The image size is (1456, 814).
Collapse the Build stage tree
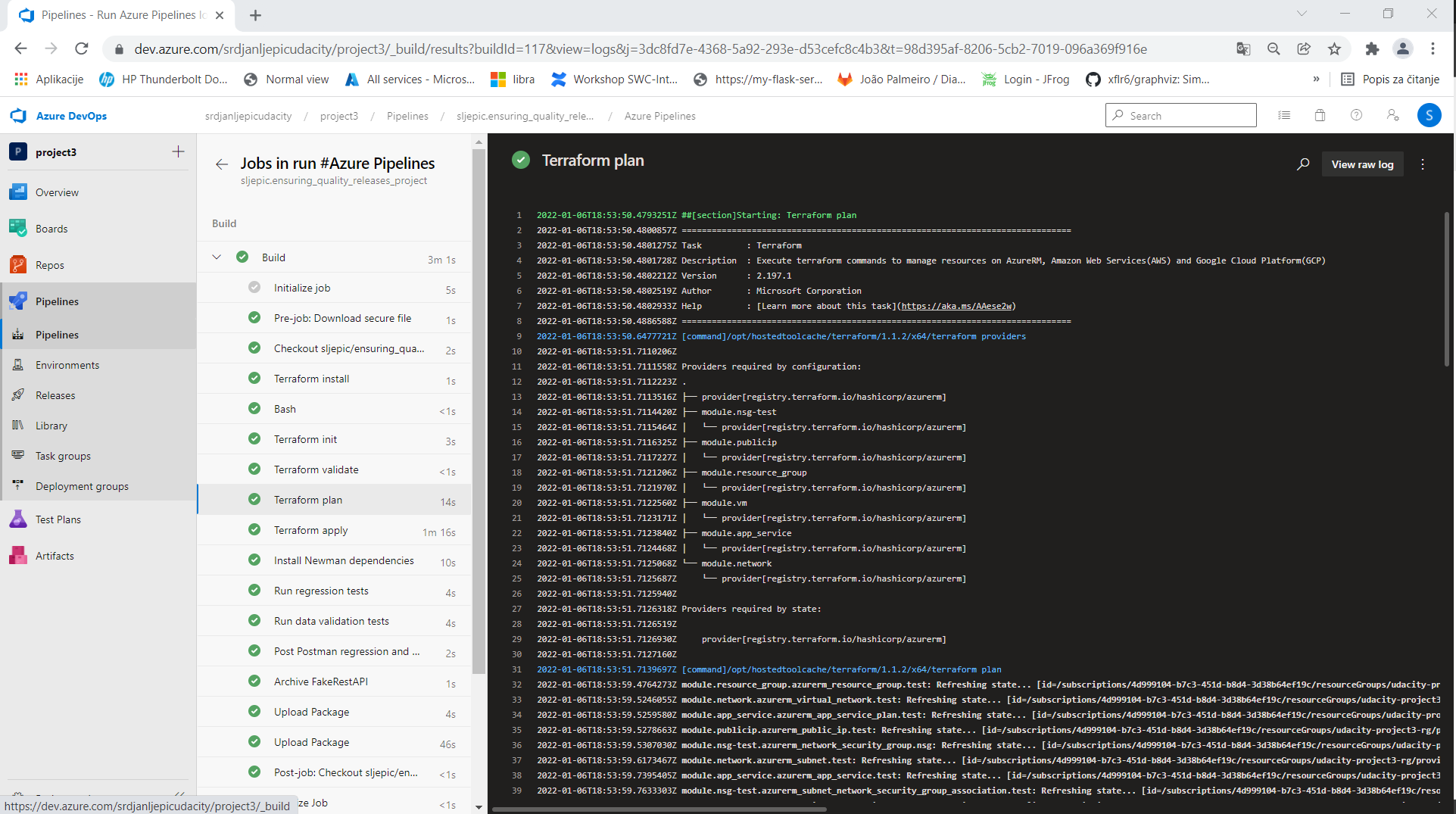[x=217, y=257]
